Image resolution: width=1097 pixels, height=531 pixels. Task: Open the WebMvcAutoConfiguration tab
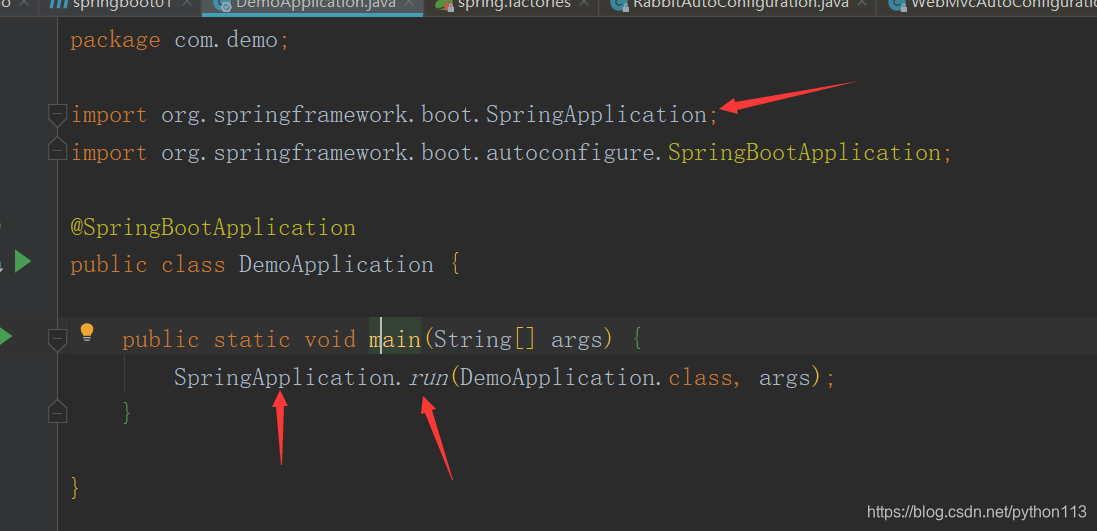[x=1003, y=3]
